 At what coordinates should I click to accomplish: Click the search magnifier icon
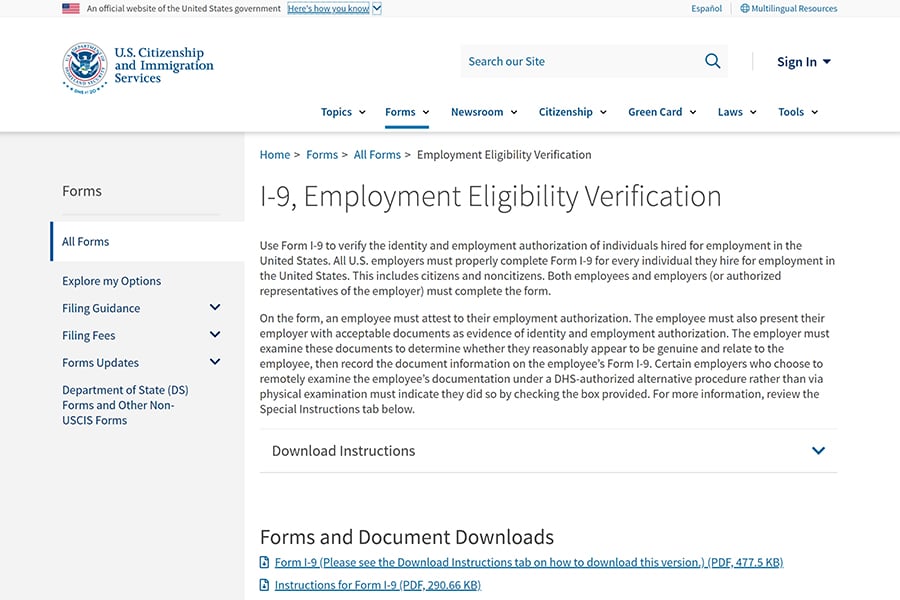point(712,61)
